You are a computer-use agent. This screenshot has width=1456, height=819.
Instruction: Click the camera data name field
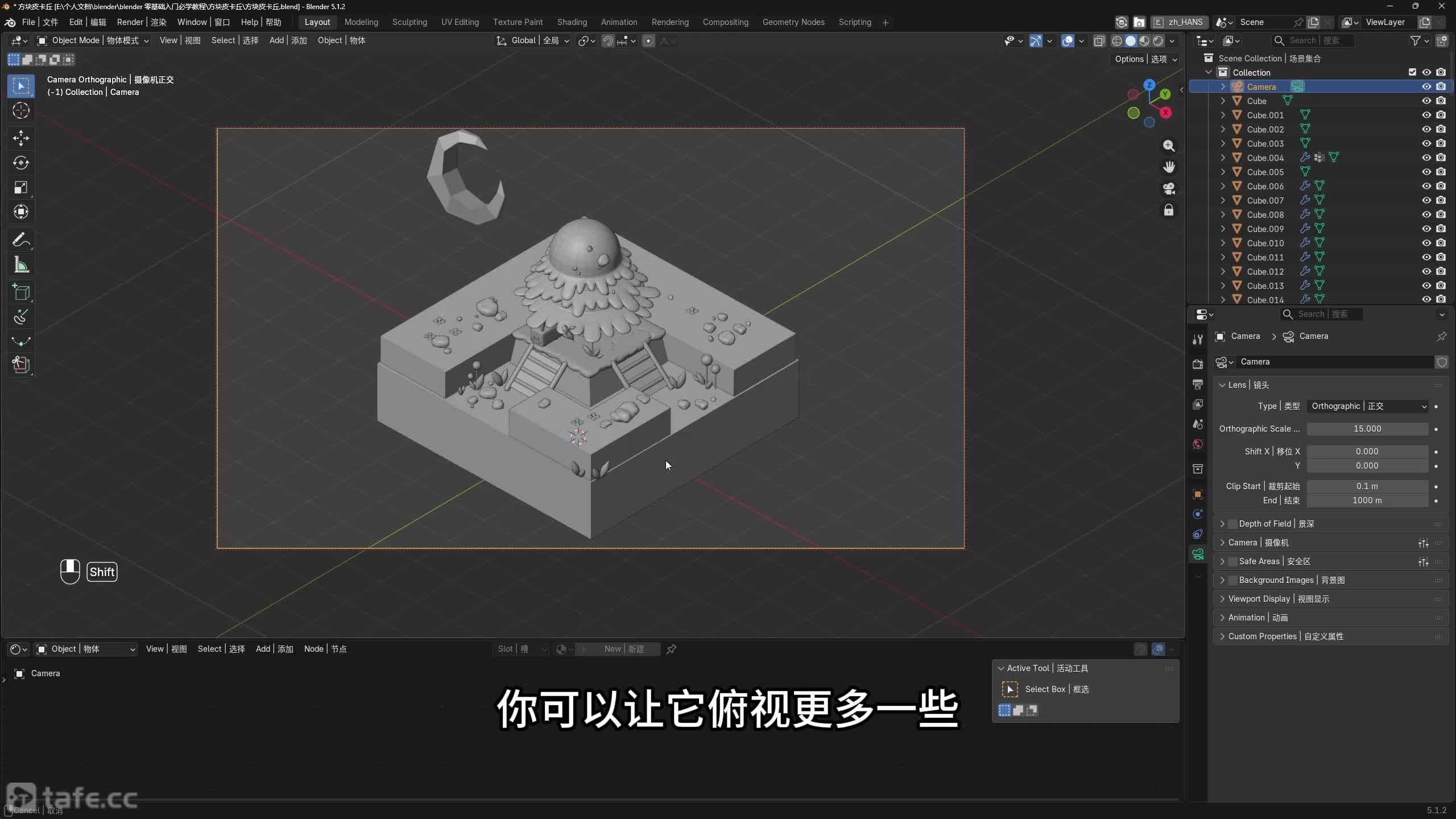pos(1334,362)
